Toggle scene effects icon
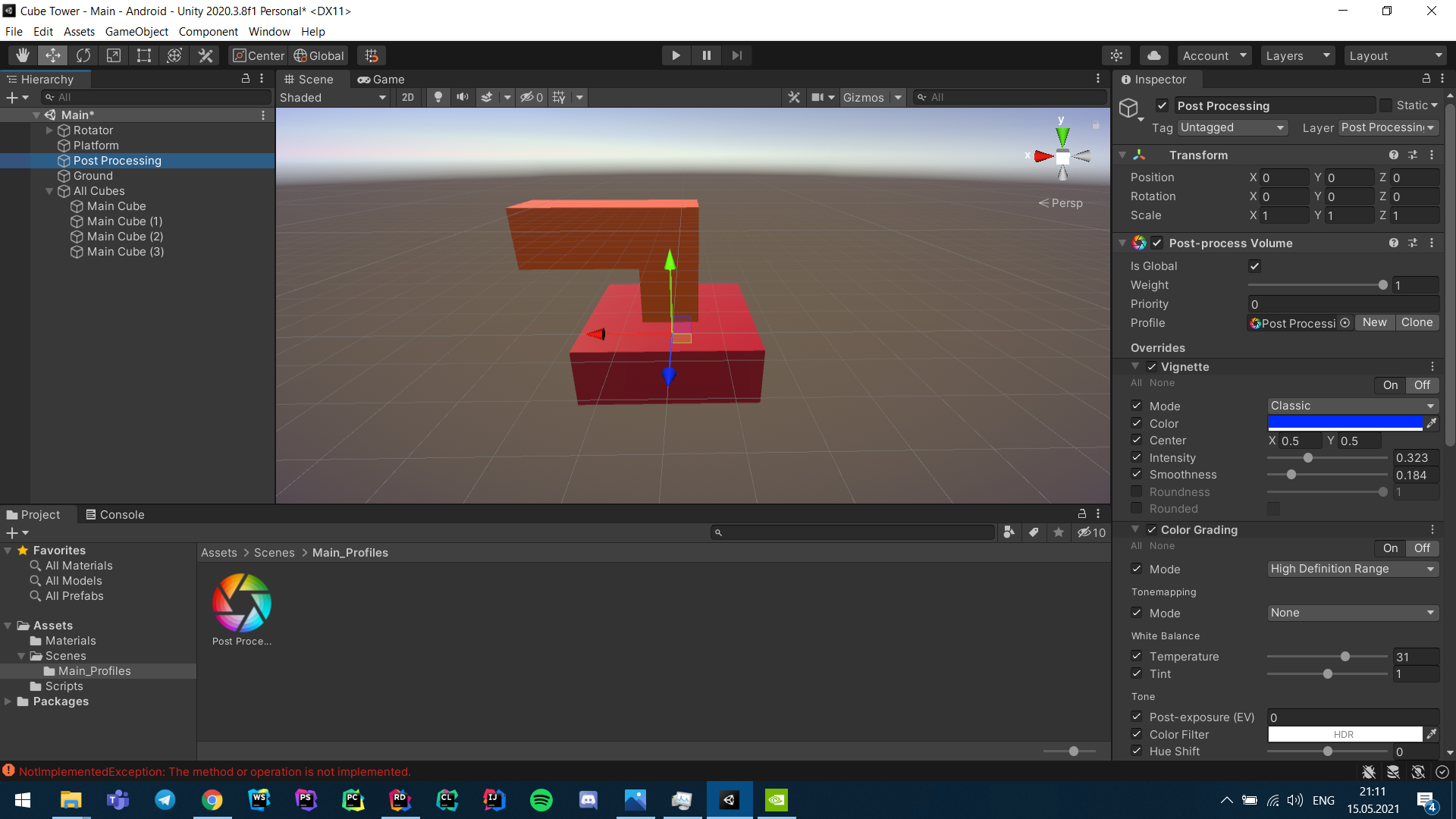This screenshot has width=1456, height=819. tap(487, 97)
